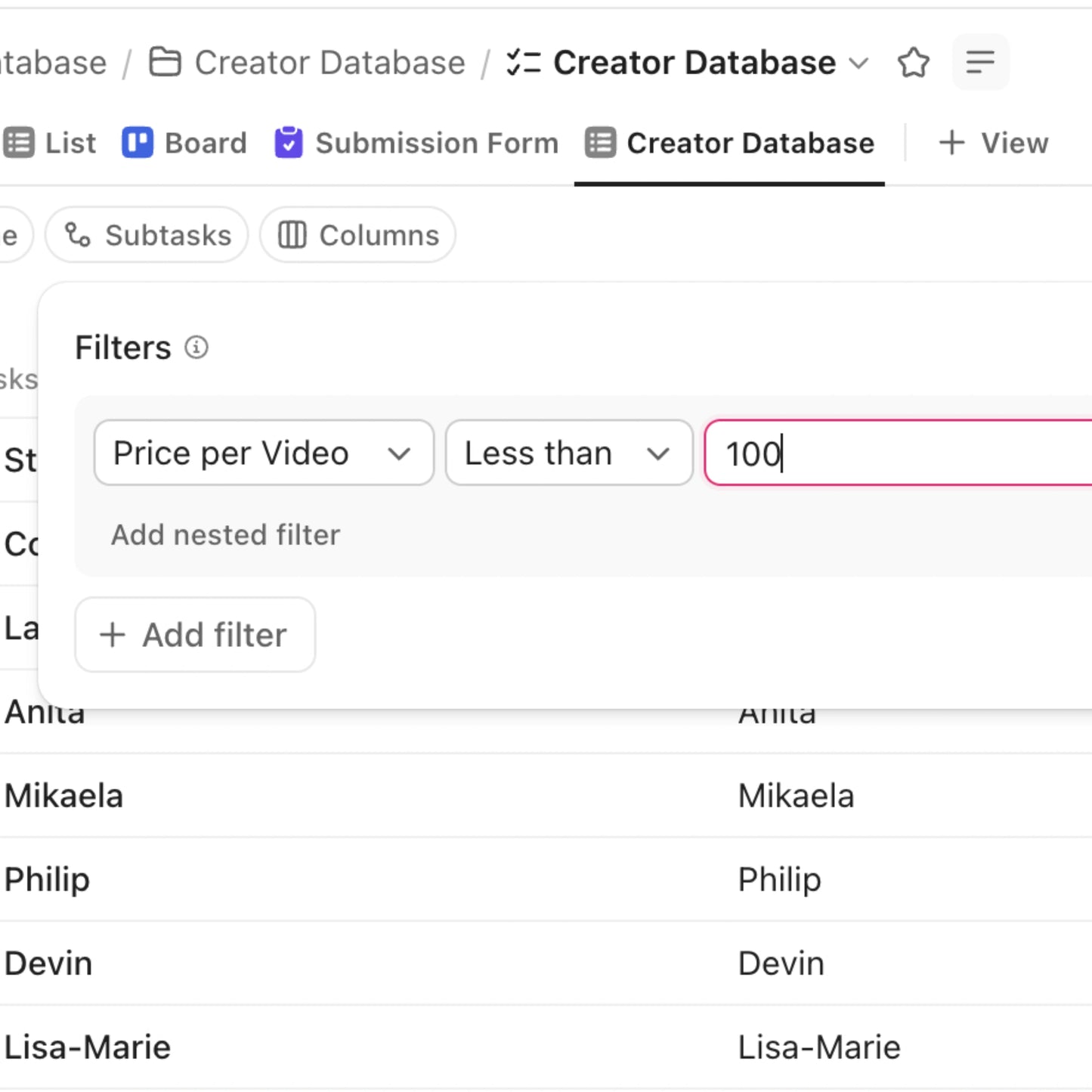
Task: Switch to the List view tab
Action: (51, 143)
